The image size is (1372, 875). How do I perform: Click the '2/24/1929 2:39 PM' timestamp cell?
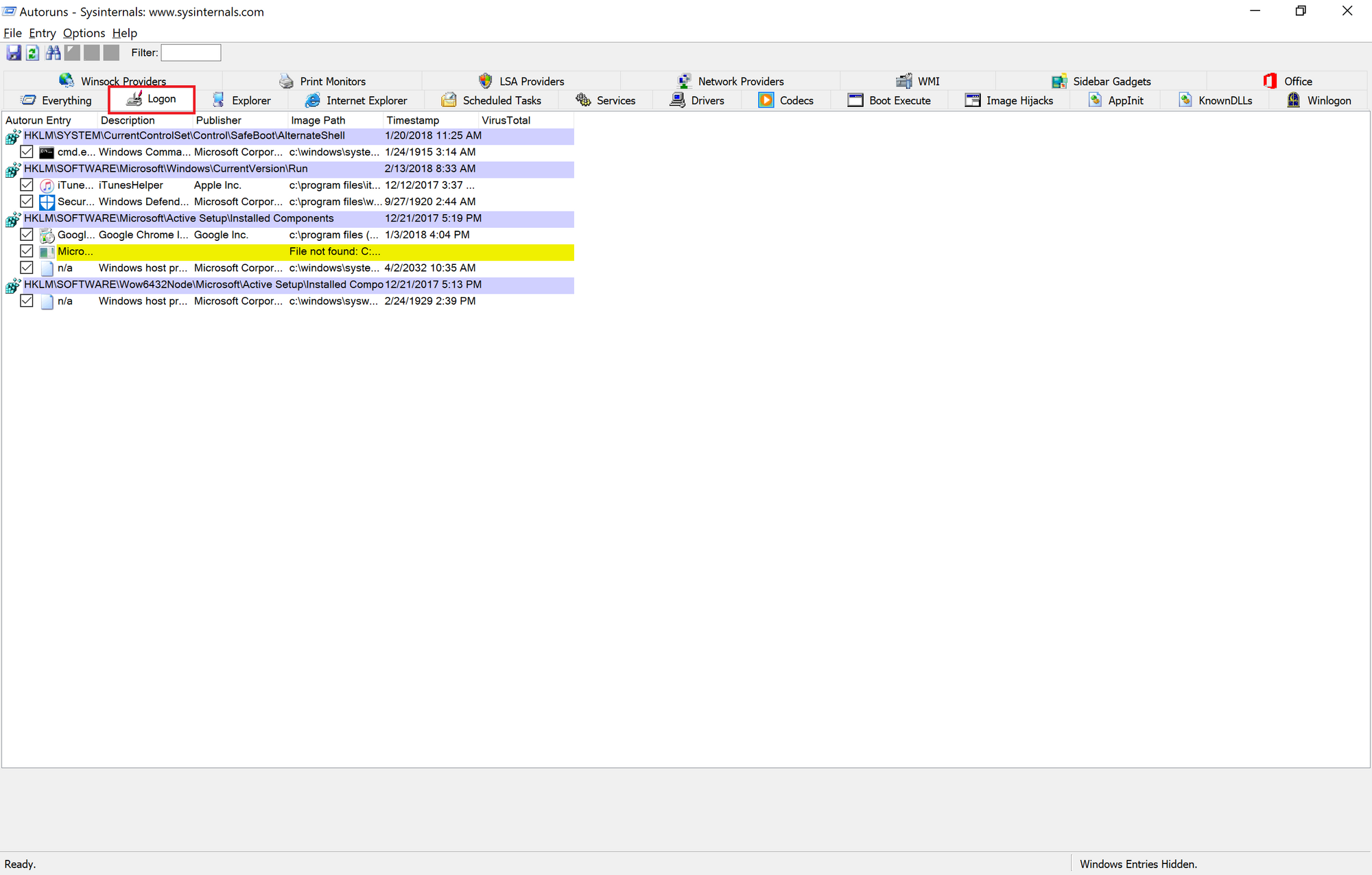click(430, 301)
